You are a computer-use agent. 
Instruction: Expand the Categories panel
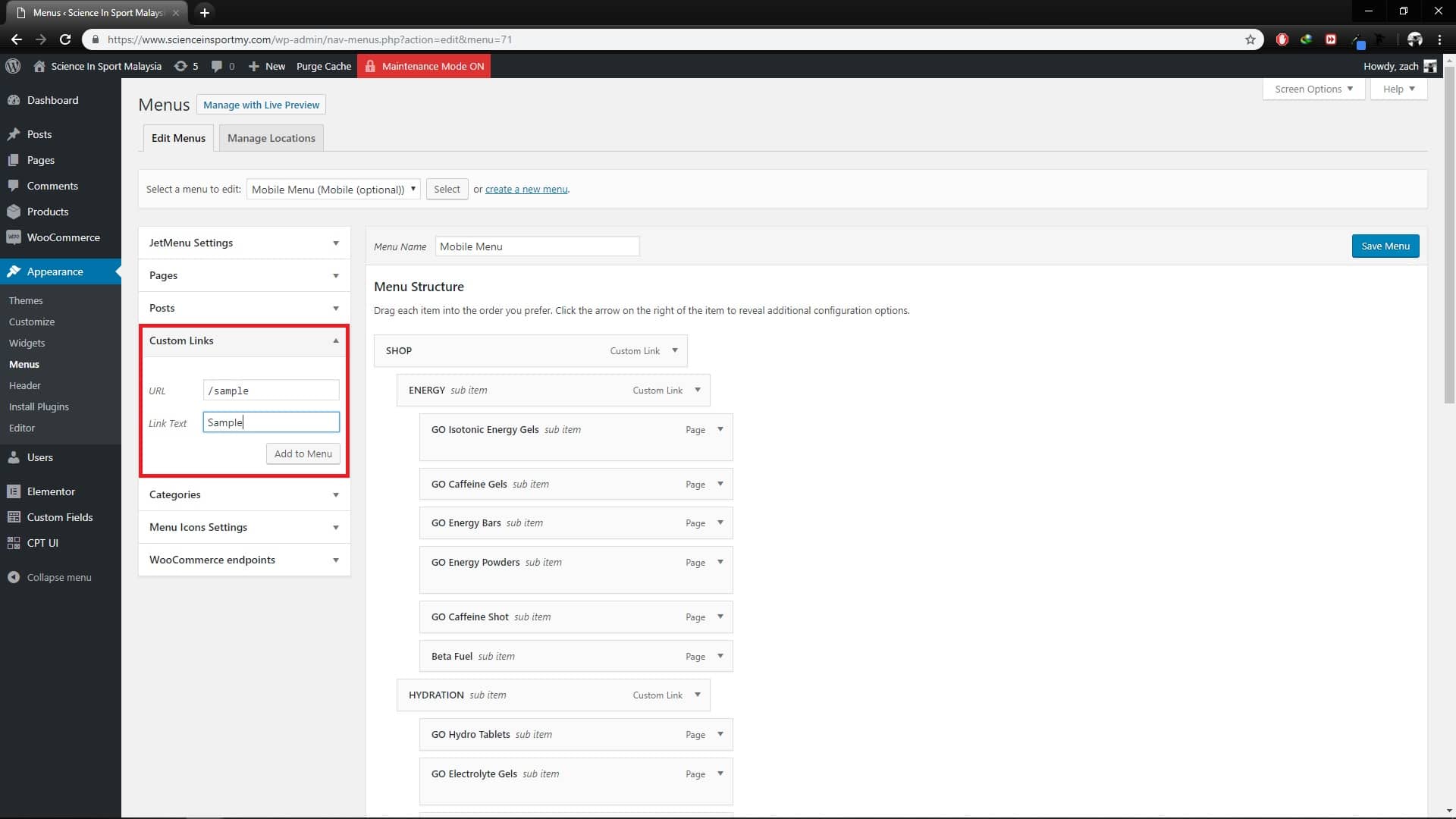[x=335, y=494]
